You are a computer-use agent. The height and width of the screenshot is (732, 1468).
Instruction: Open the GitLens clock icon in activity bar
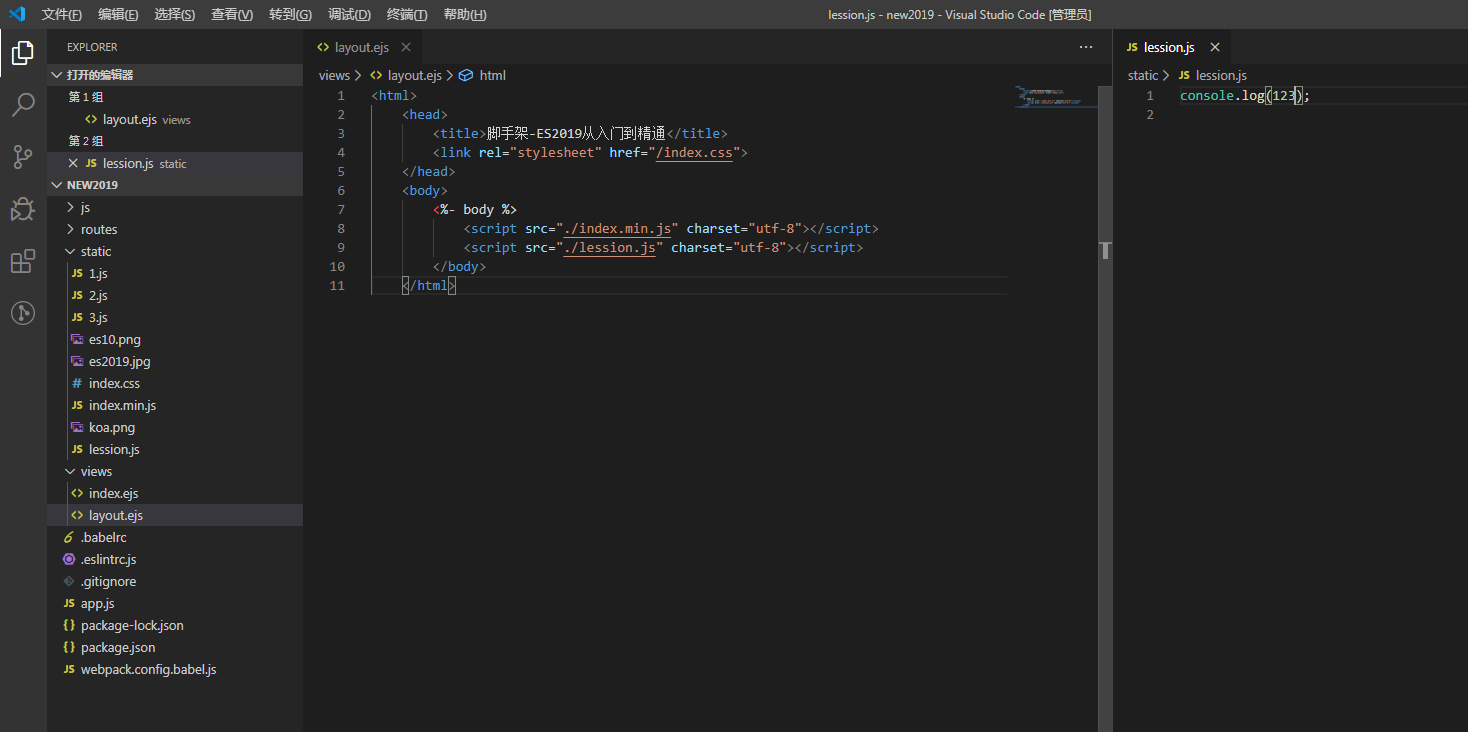[x=23, y=313]
